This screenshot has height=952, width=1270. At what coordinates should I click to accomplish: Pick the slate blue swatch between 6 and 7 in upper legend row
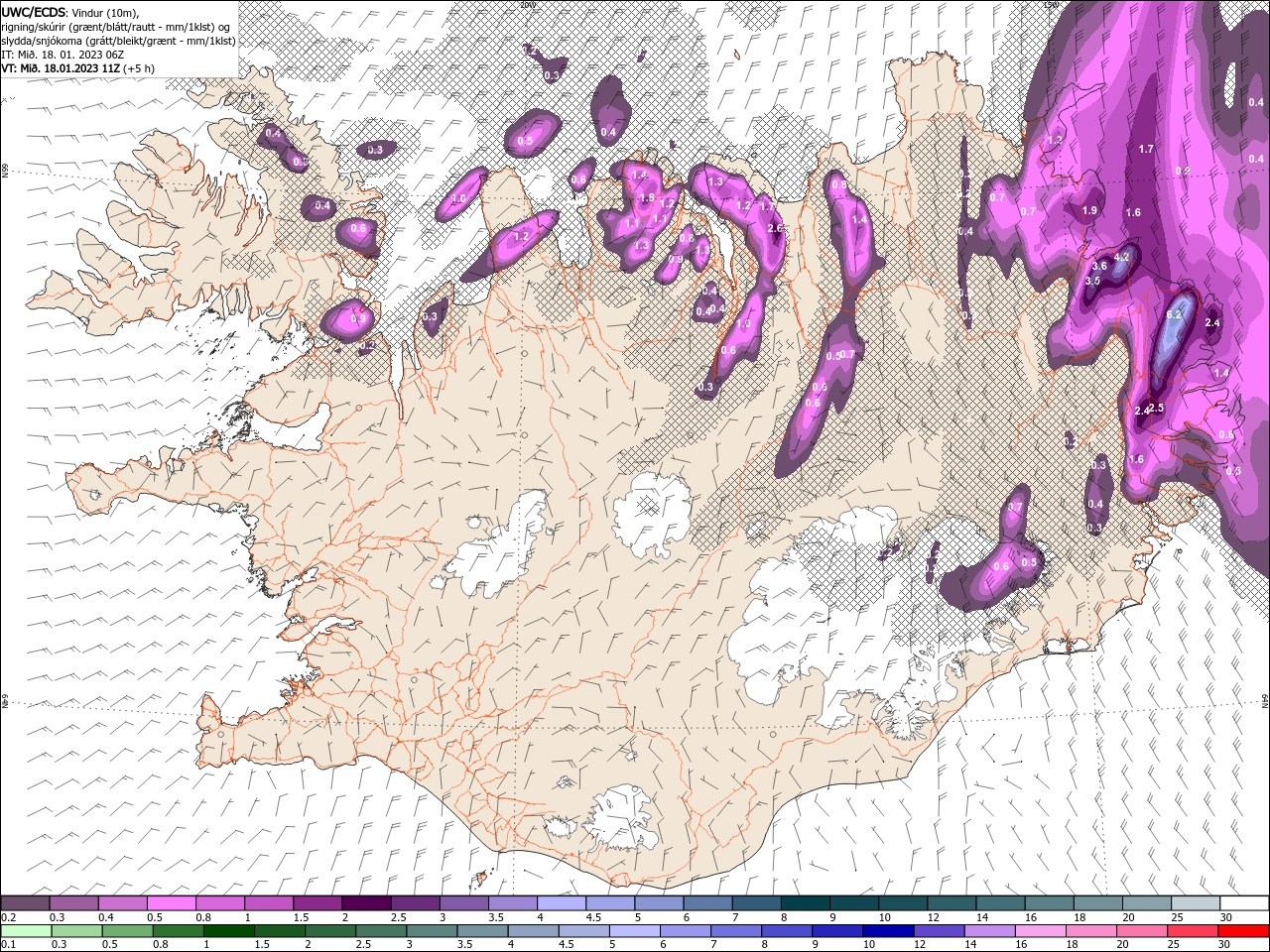[708, 902]
